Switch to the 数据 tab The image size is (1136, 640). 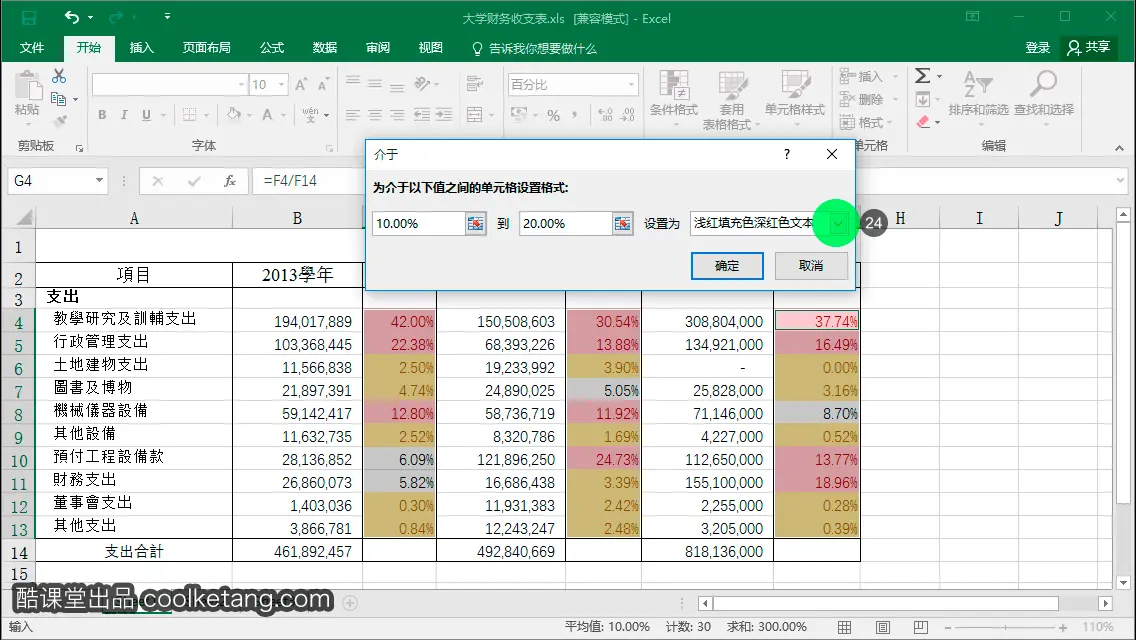click(325, 48)
